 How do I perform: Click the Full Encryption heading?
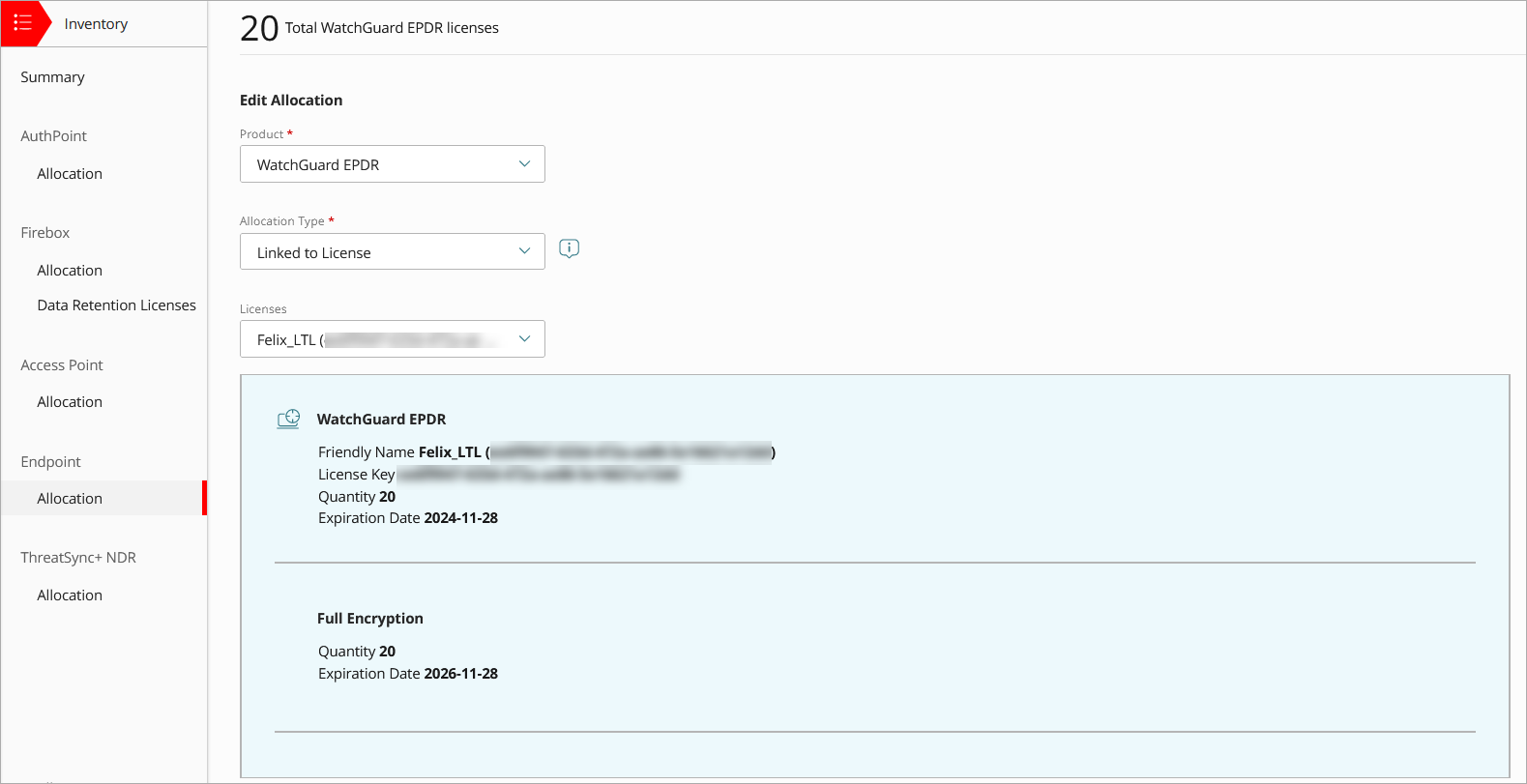370,619
